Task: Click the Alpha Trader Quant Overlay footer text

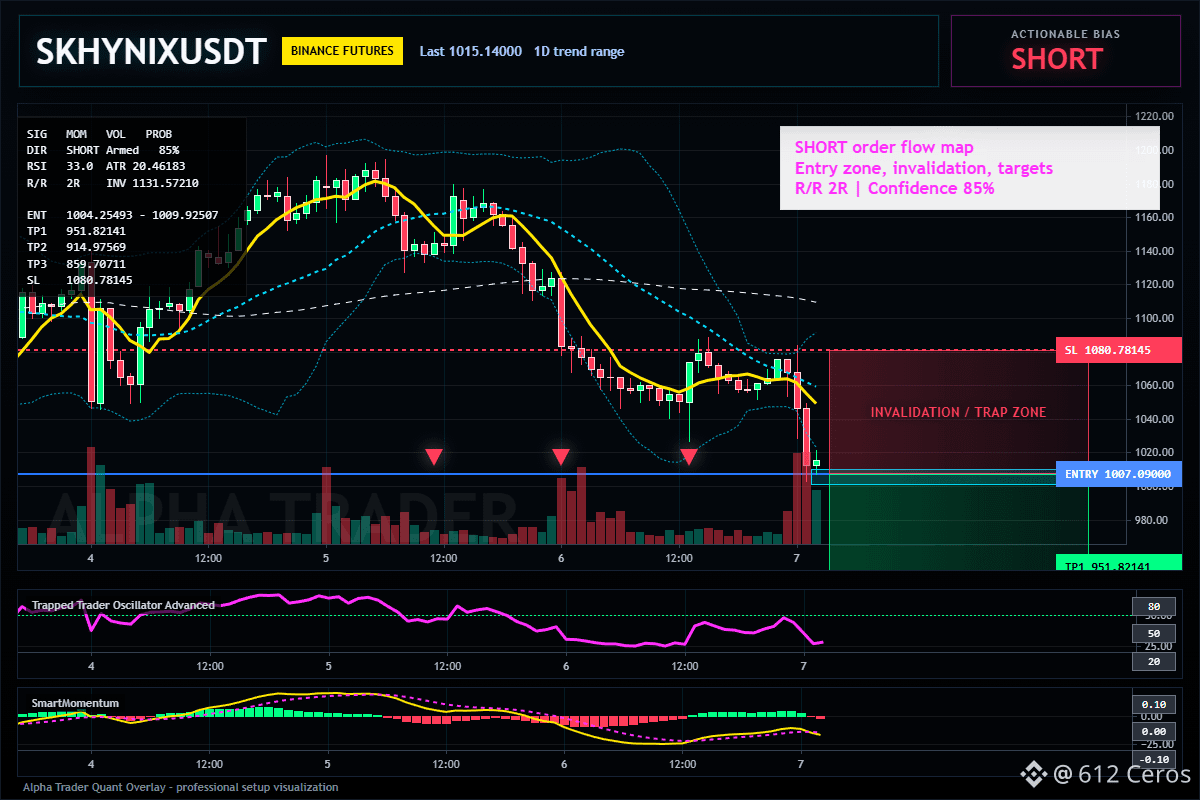Action: click(x=181, y=787)
